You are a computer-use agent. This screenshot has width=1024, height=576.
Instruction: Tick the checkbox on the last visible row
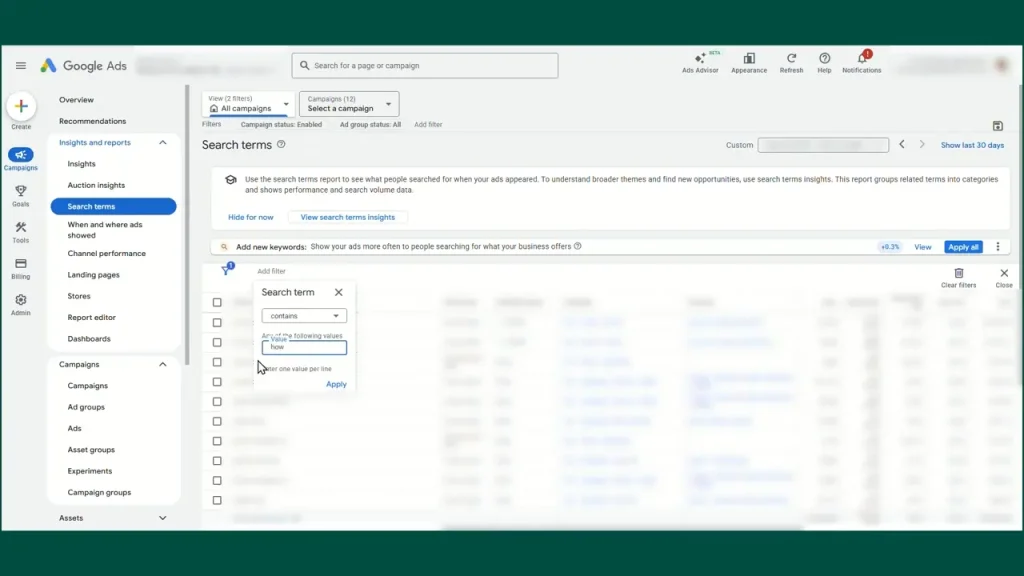point(217,500)
